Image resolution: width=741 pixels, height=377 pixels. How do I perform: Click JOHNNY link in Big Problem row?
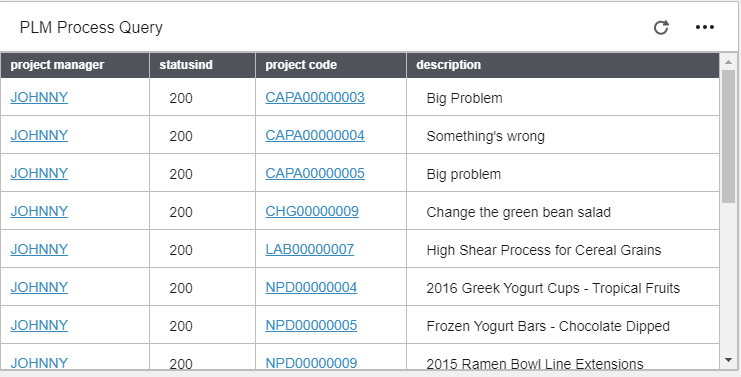click(x=39, y=97)
